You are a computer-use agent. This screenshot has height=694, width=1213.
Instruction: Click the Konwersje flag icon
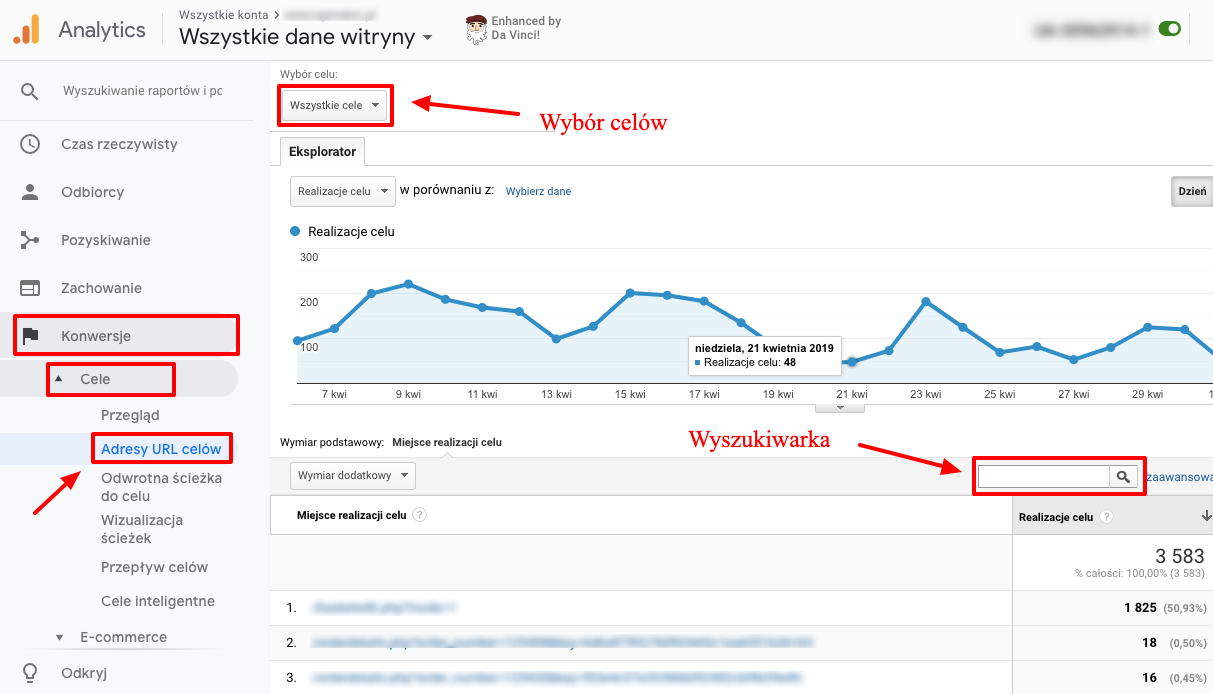tap(30, 336)
